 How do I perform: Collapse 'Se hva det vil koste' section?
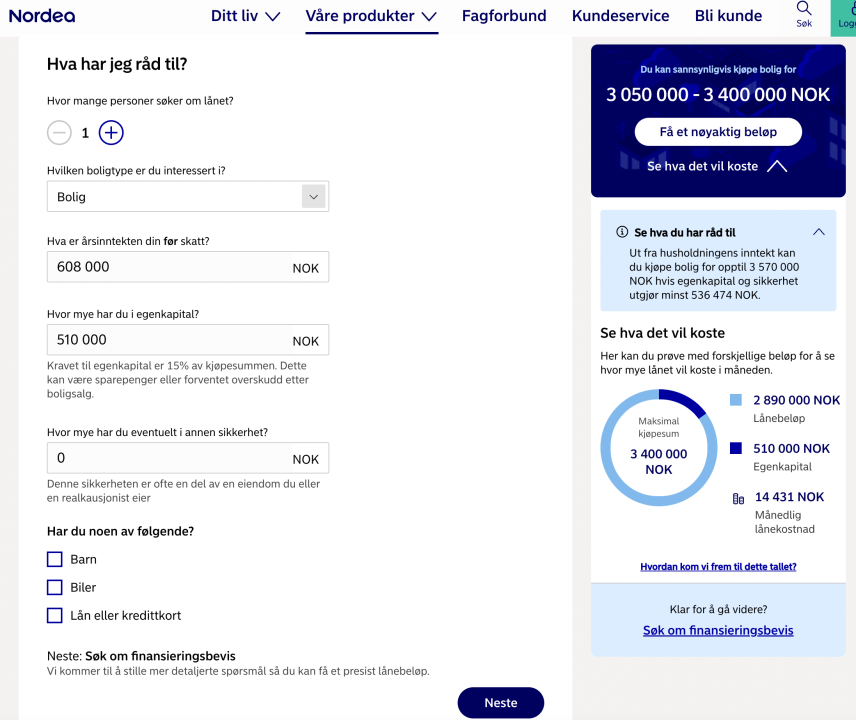(x=777, y=166)
